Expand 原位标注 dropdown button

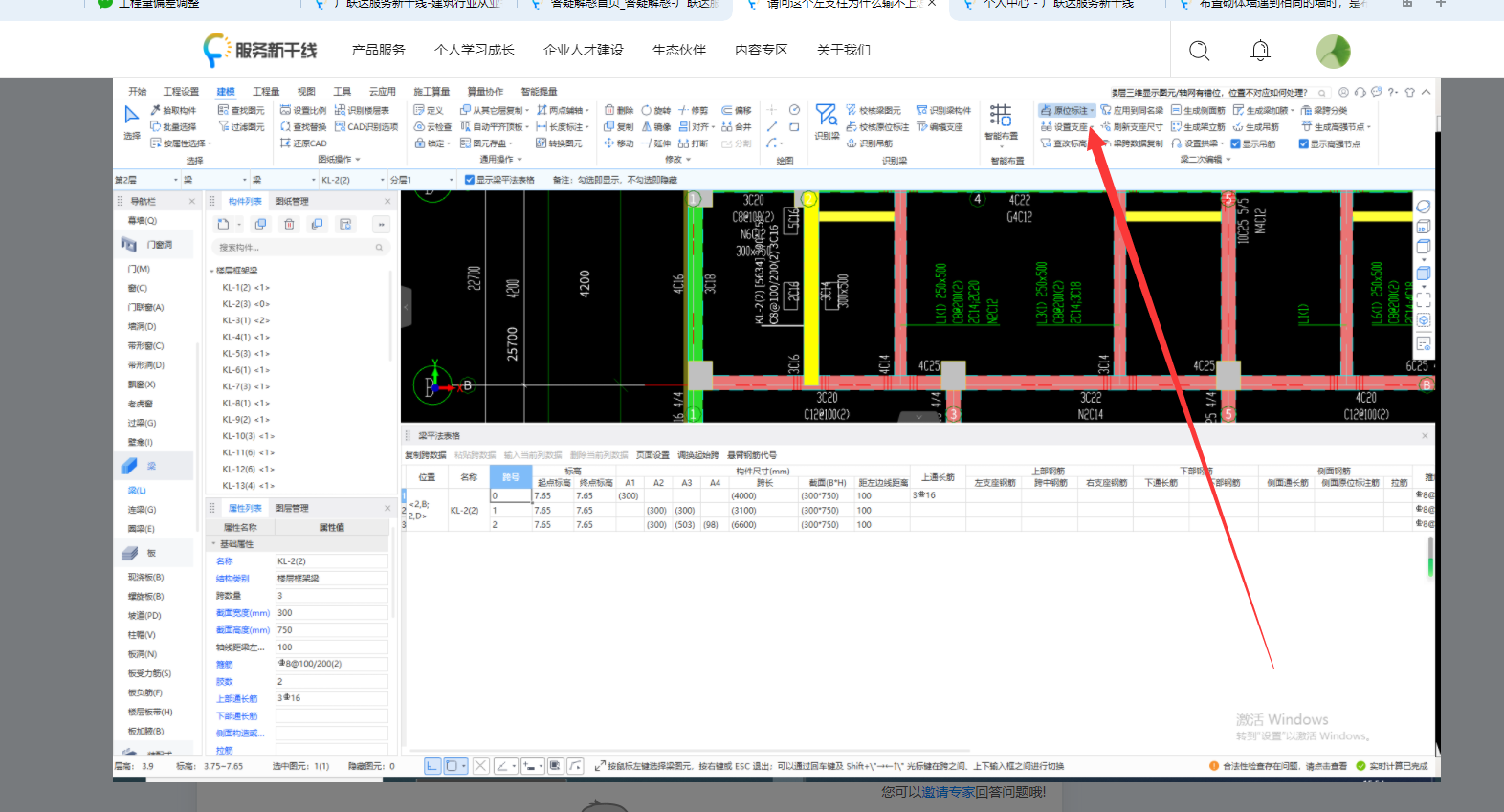click(x=1092, y=111)
